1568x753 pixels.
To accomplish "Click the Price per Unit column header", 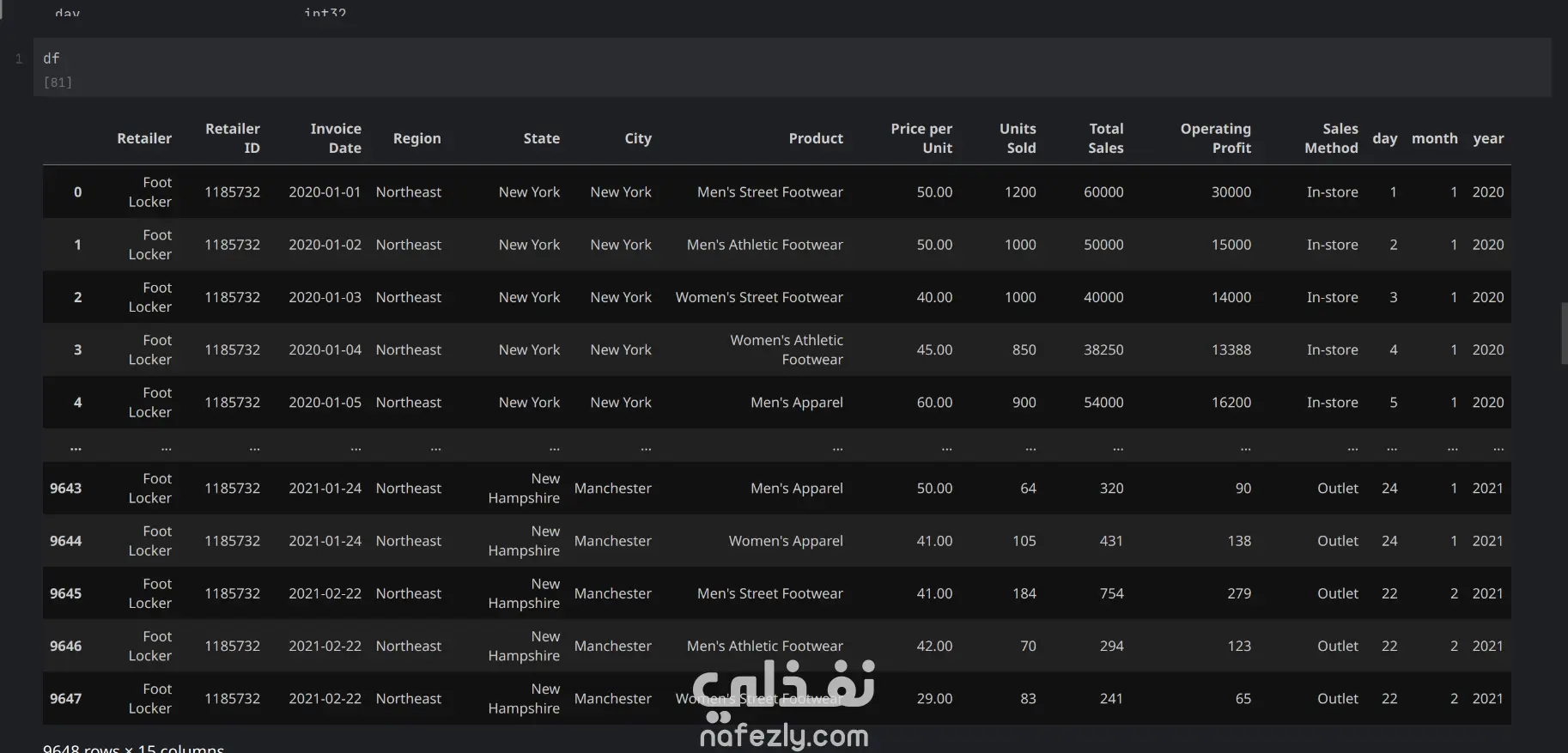I will [x=921, y=138].
